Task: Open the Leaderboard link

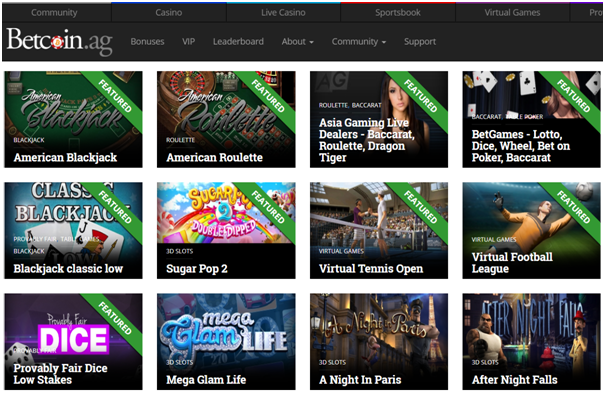Action: [x=238, y=42]
